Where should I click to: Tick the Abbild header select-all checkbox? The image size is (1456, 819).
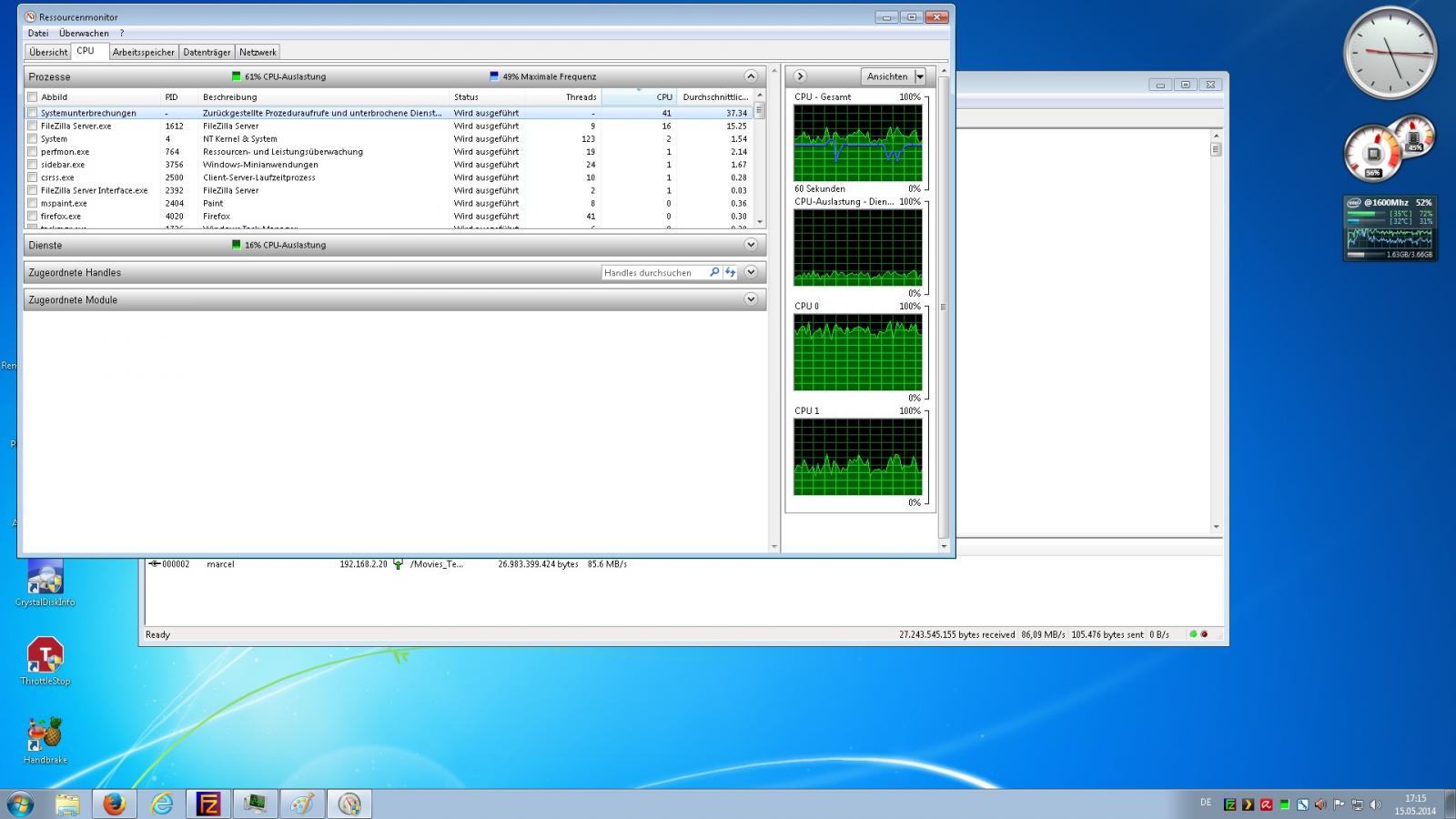[x=33, y=96]
